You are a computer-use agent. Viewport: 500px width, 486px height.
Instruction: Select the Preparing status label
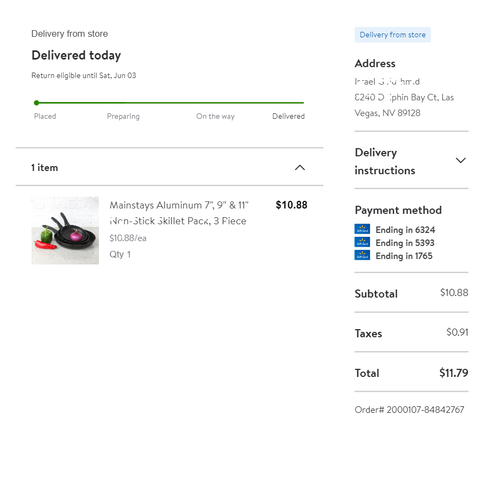point(123,116)
